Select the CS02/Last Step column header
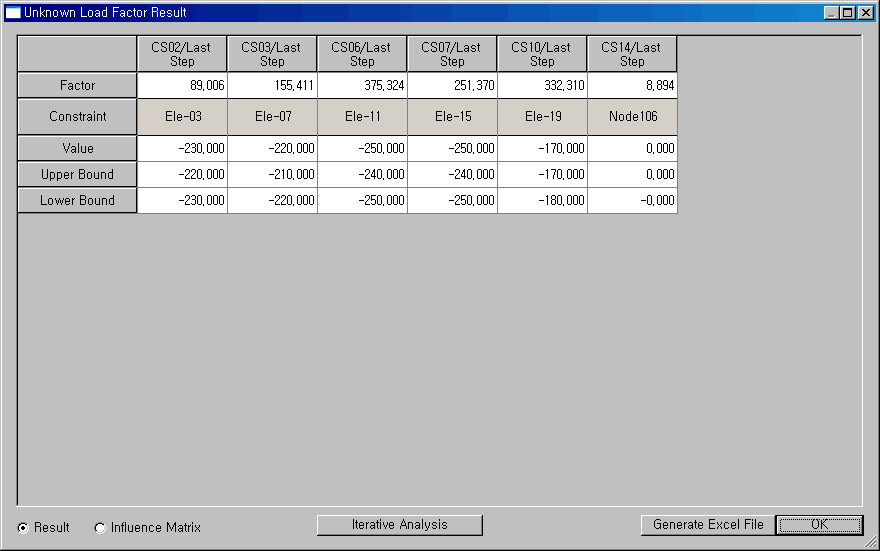The width and height of the screenshot is (880, 551). coord(182,54)
